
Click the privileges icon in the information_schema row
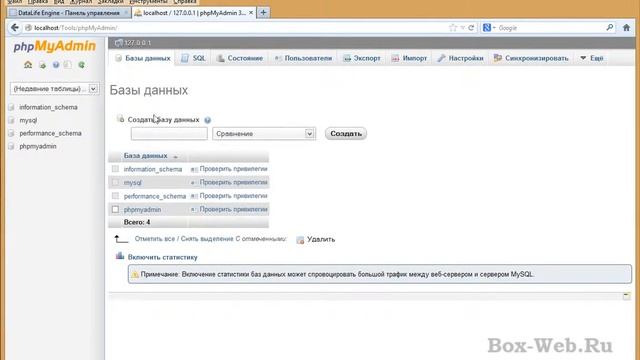[x=194, y=169]
